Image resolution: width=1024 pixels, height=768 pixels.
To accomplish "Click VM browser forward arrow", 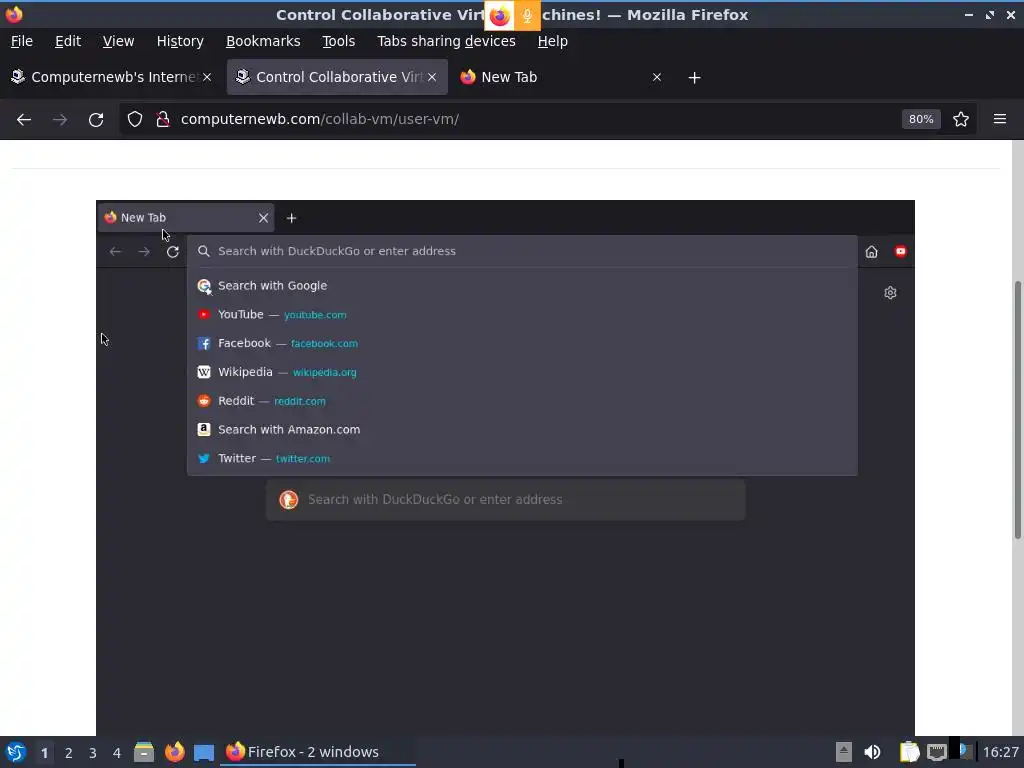I will (144, 251).
